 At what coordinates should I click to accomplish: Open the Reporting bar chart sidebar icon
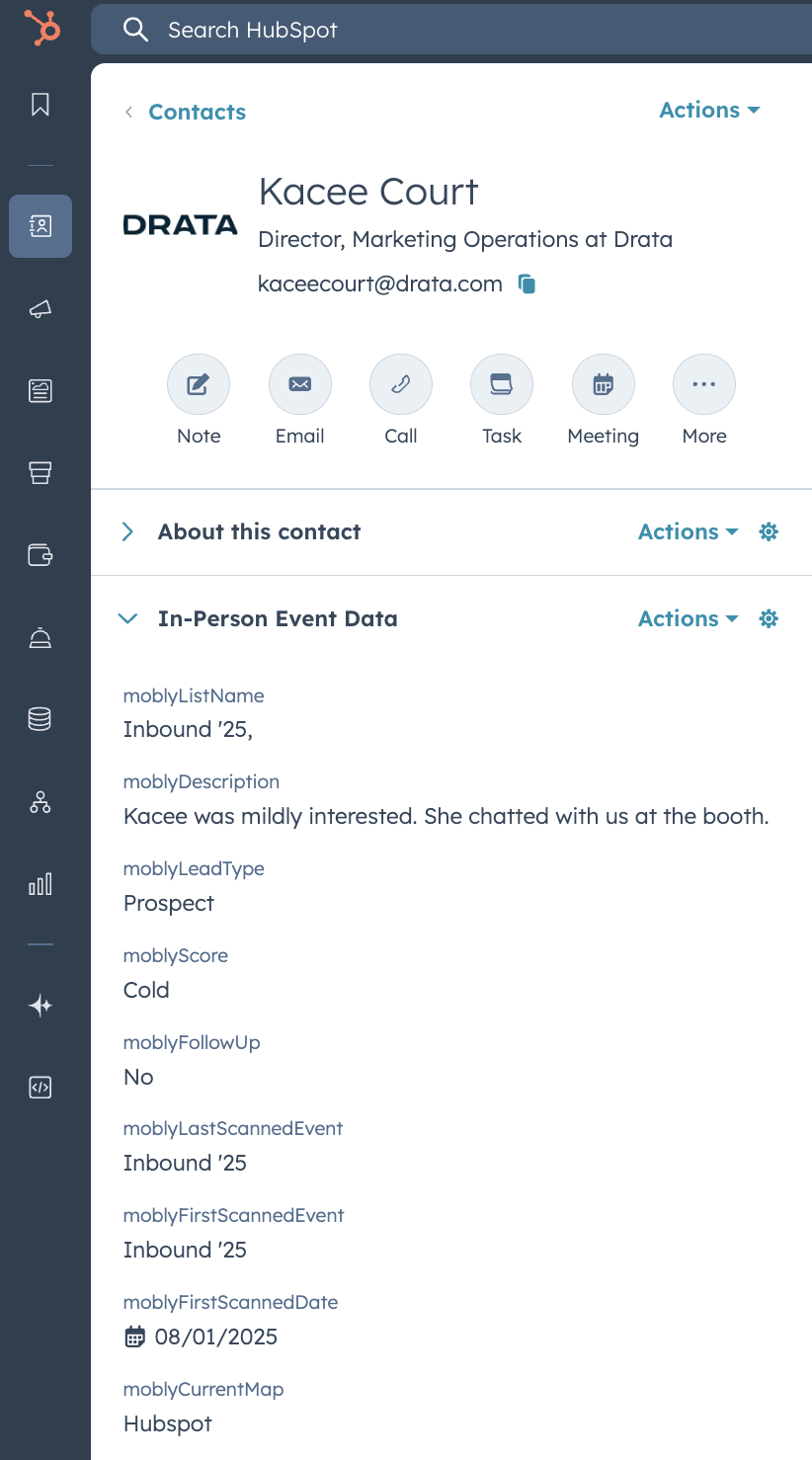click(x=41, y=884)
